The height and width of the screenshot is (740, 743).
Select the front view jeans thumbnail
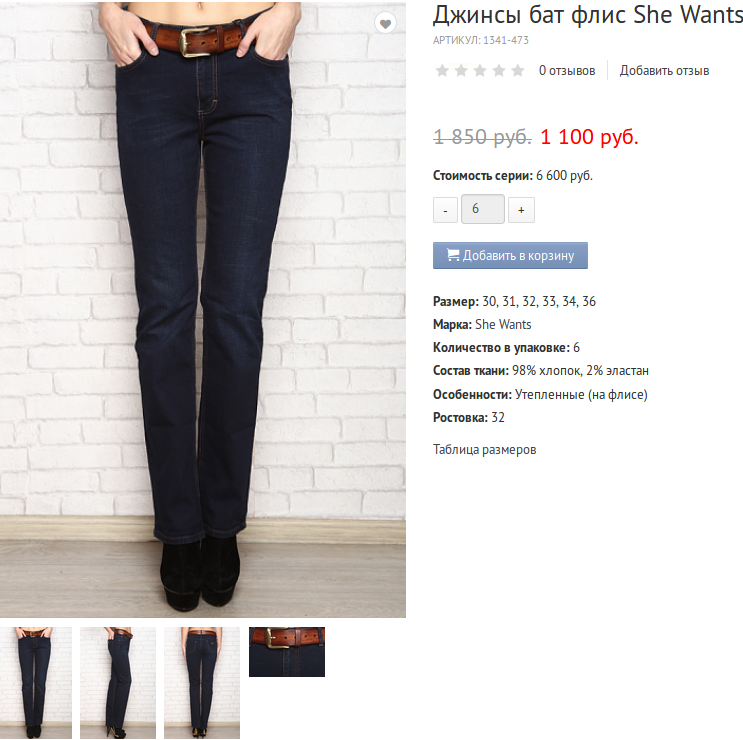point(36,683)
